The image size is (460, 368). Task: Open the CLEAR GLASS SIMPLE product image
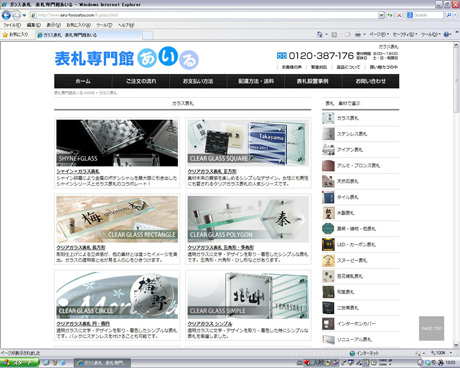click(x=248, y=295)
